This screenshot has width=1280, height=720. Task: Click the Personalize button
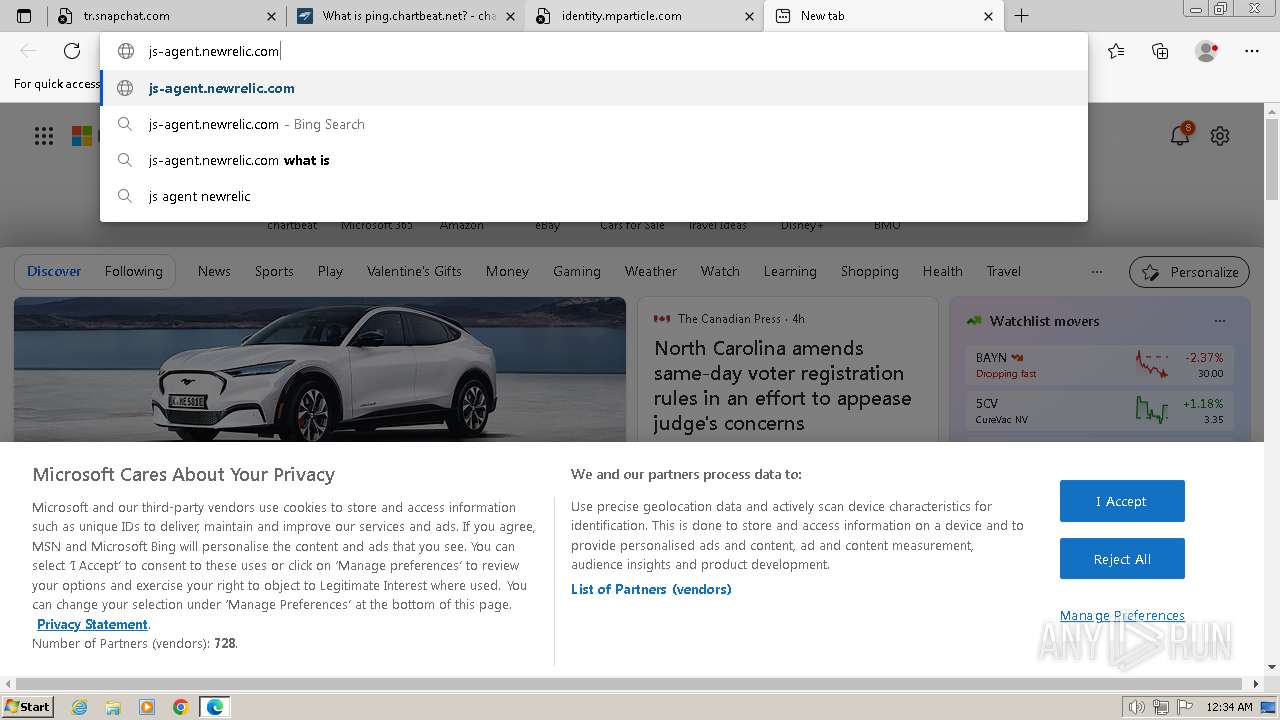pyautogui.click(x=1190, y=272)
